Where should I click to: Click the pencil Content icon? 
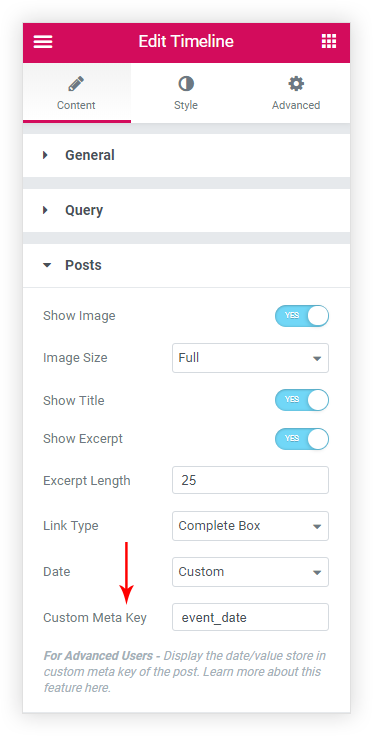pyautogui.click(x=76, y=84)
